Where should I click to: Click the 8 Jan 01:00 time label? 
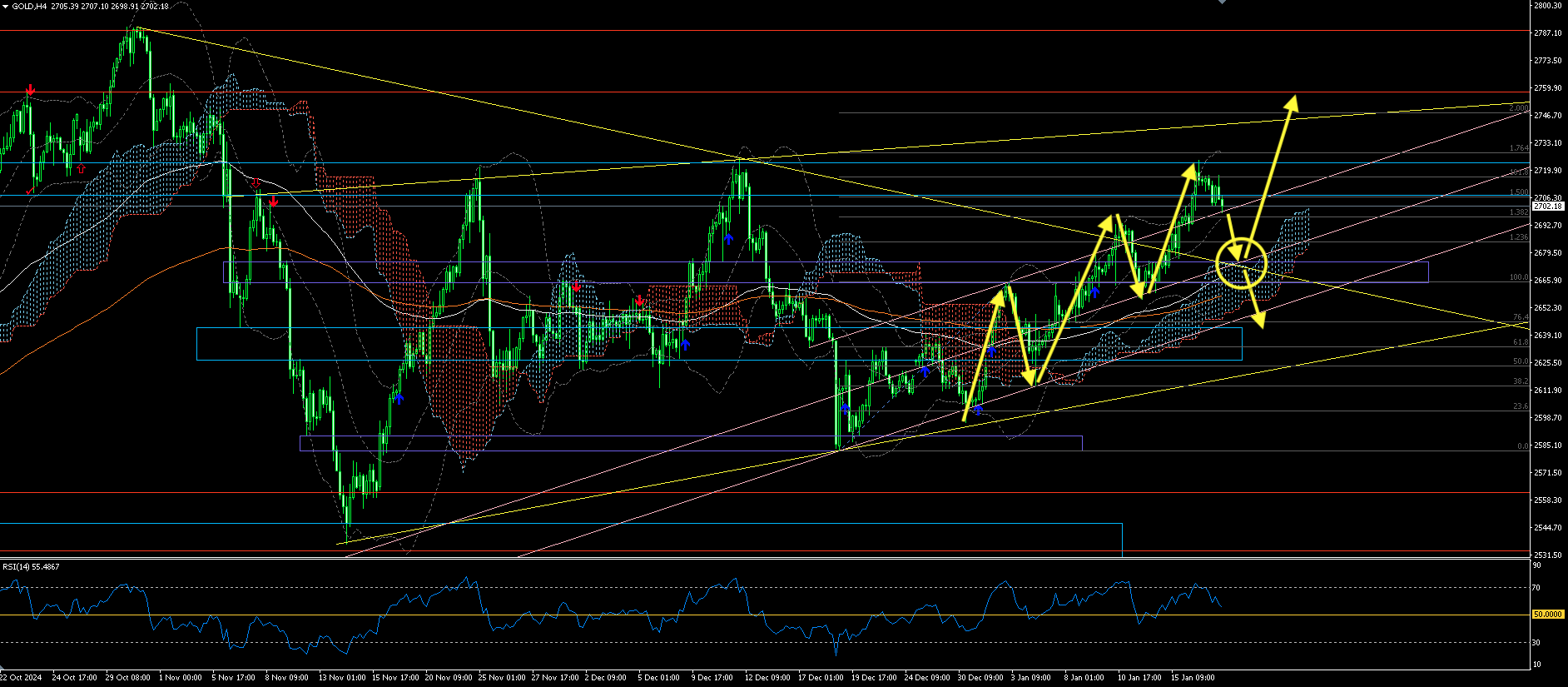(x=1084, y=678)
